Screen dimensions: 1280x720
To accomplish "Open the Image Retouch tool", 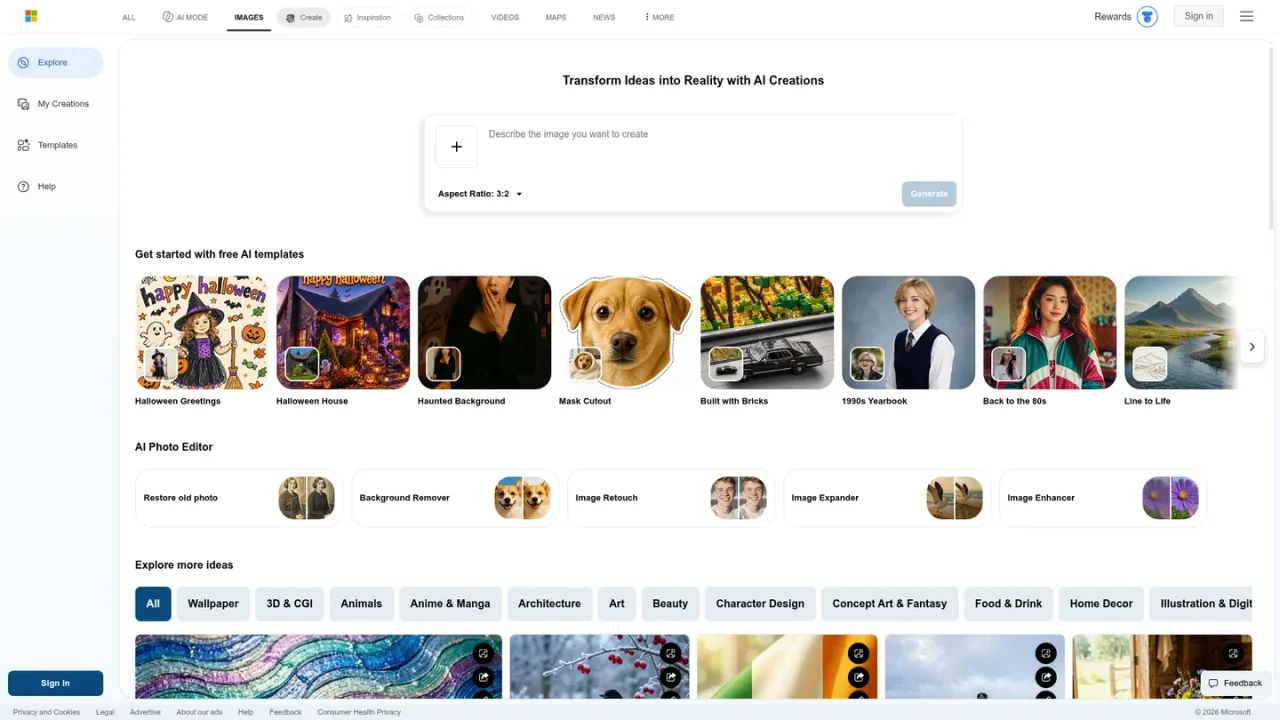I will [x=671, y=498].
